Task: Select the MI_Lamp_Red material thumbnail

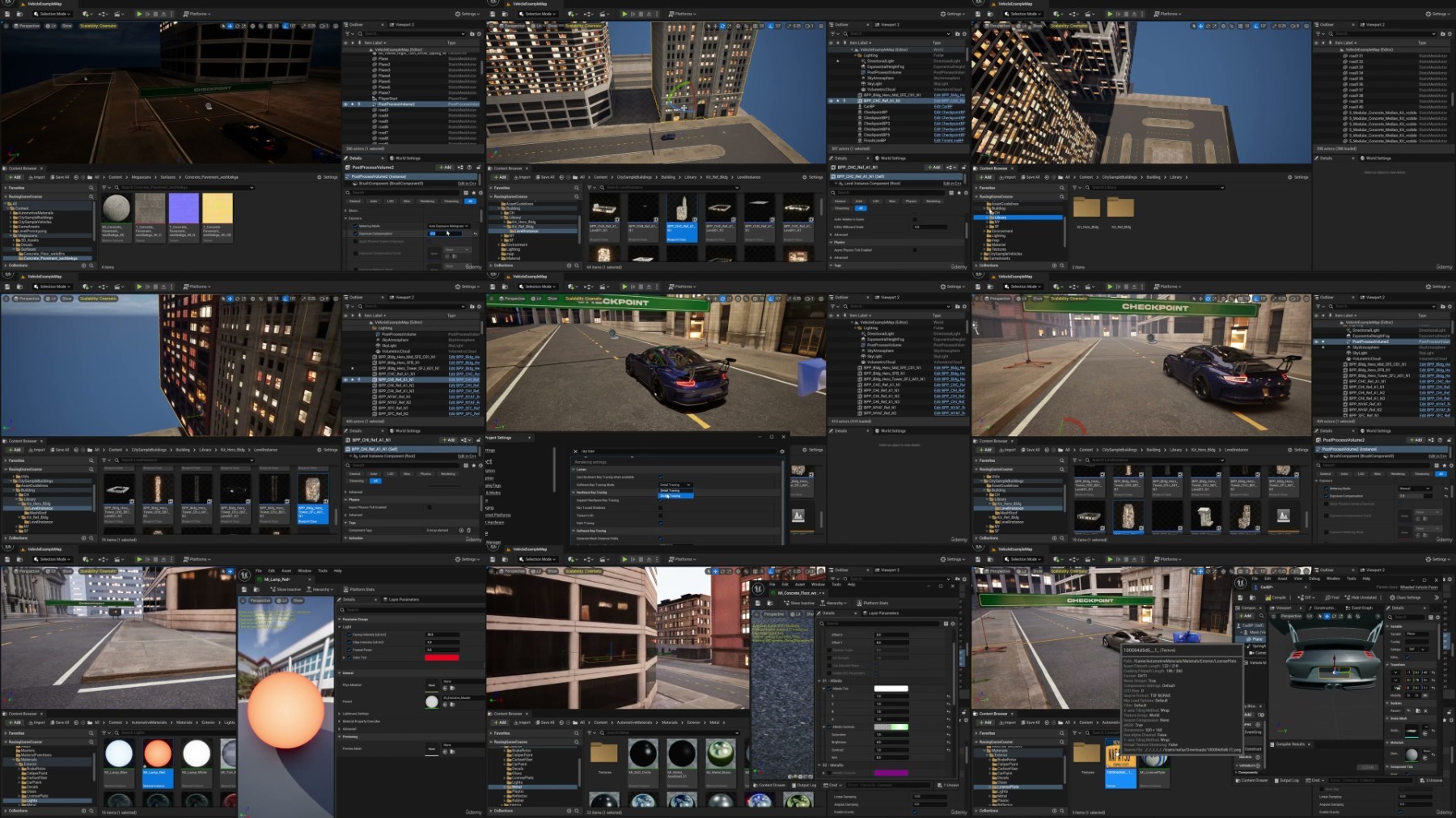Action: tap(158, 754)
